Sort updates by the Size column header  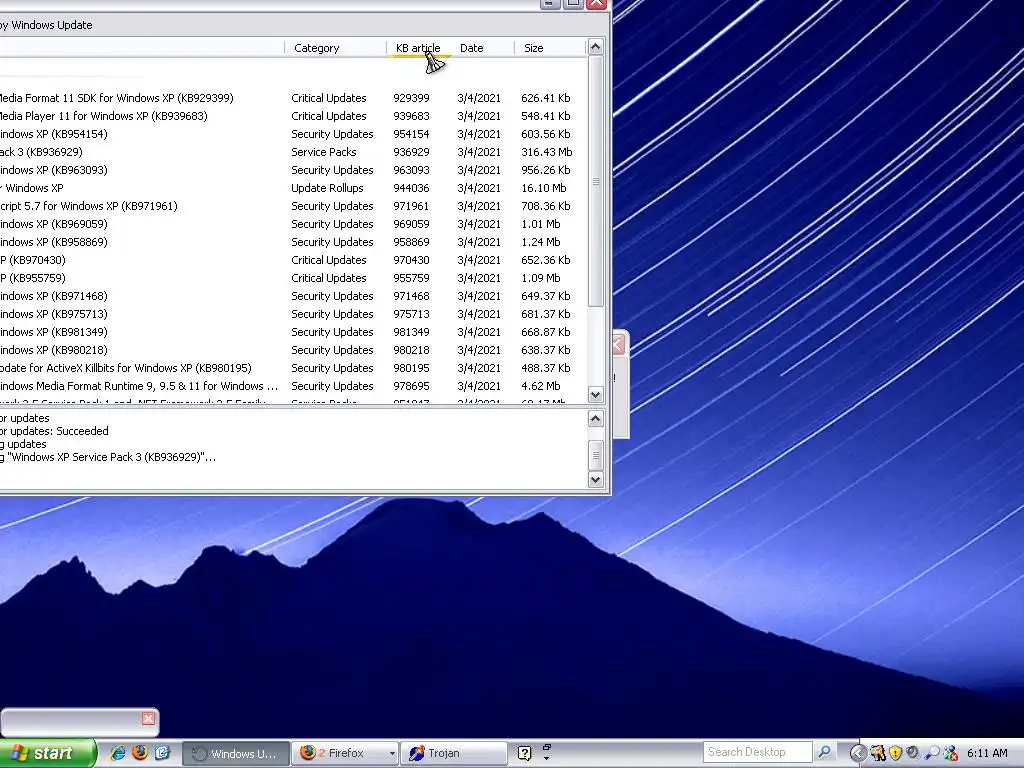551,48
